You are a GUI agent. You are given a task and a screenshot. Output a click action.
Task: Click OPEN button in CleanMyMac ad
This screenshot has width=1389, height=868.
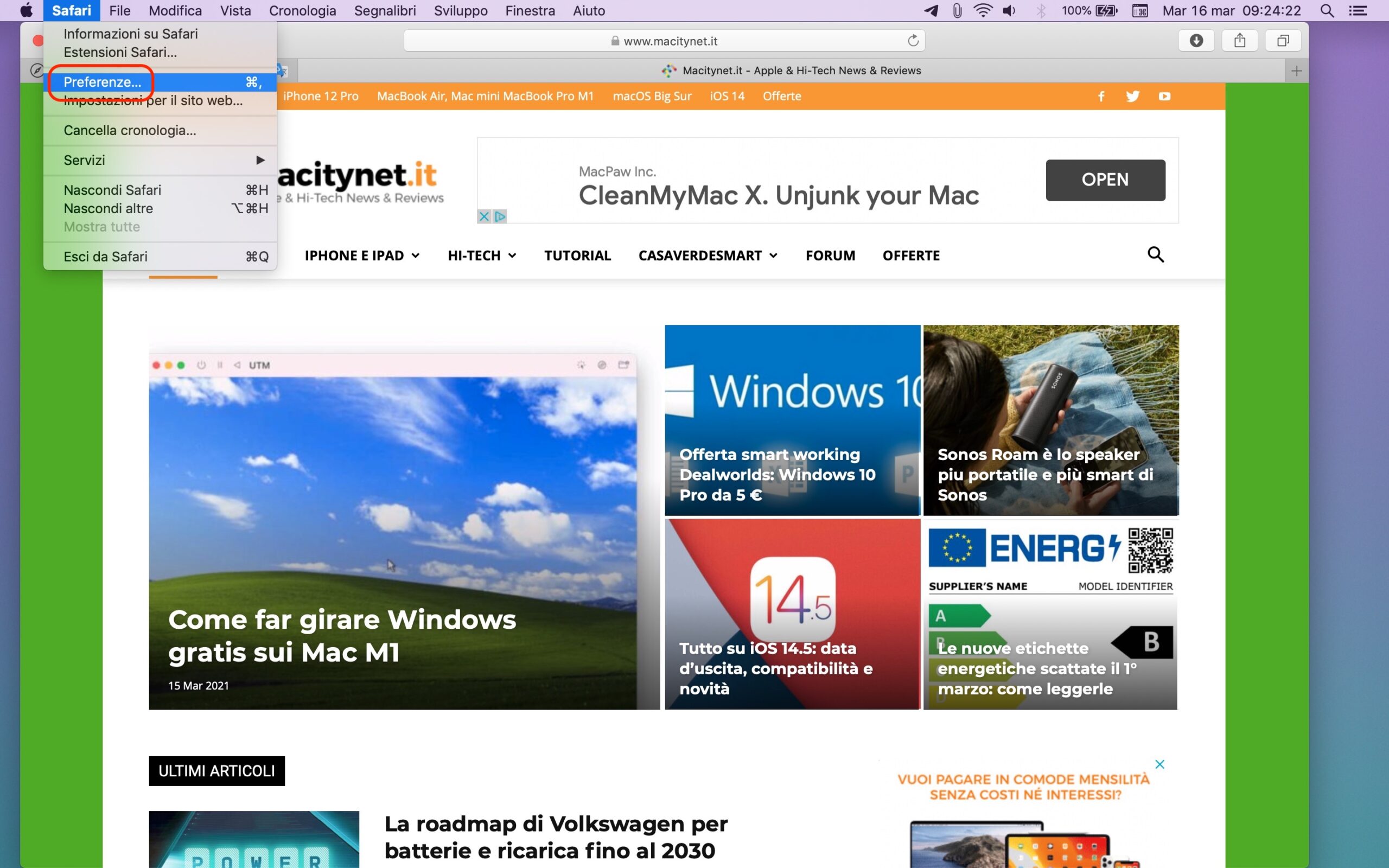point(1105,180)
